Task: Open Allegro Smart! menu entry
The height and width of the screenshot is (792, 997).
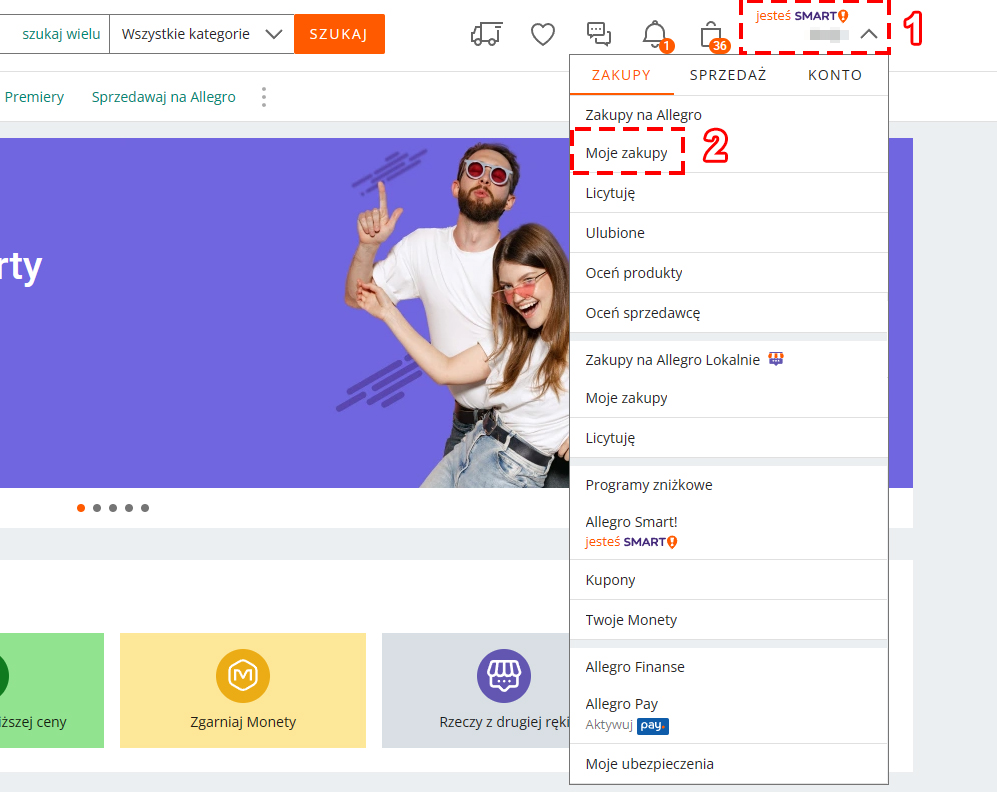Action: coord(729,531)
